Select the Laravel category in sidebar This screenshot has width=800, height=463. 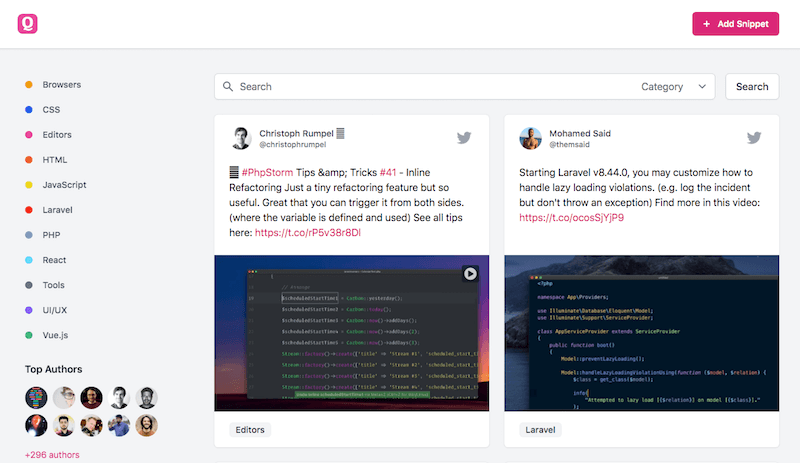coord(58,210)
